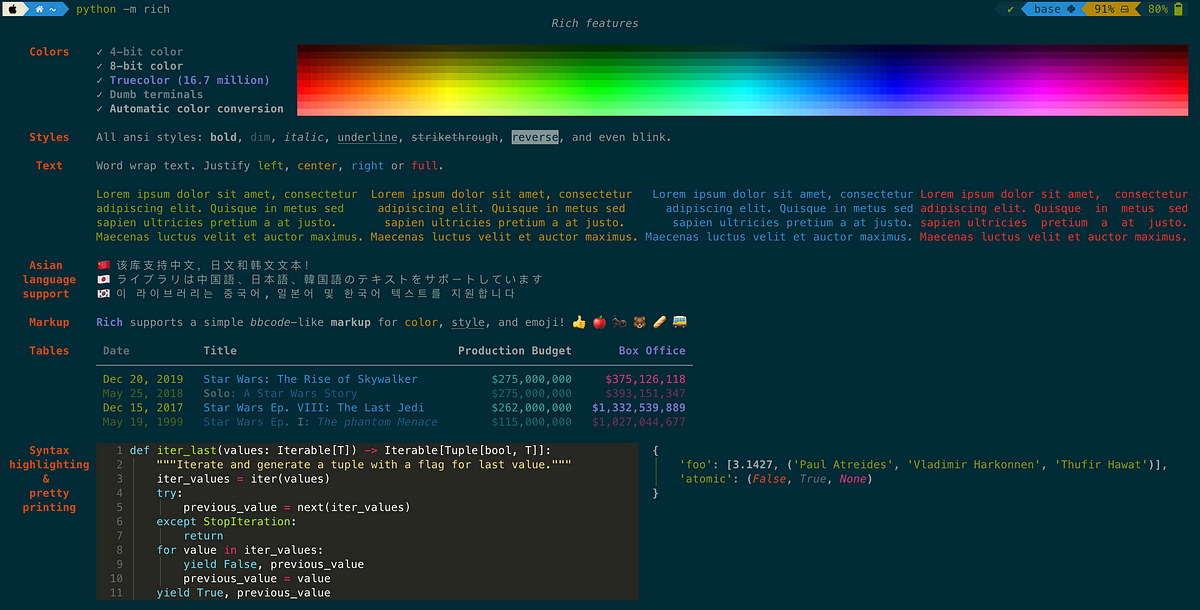The width and height of the screenshot is (1200, 610).
Task: Click the highlighted word 'reverse'
Action: (x=535, y=137)
